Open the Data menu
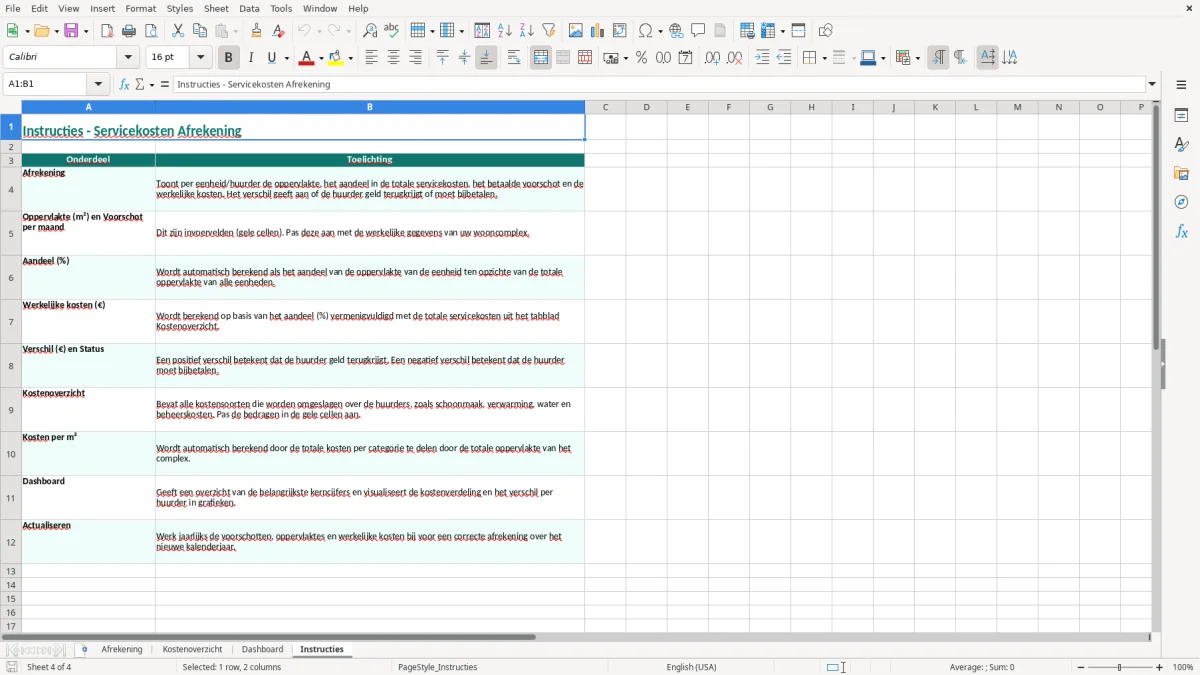The image size is (1200, 675). [x=249, y=8]
